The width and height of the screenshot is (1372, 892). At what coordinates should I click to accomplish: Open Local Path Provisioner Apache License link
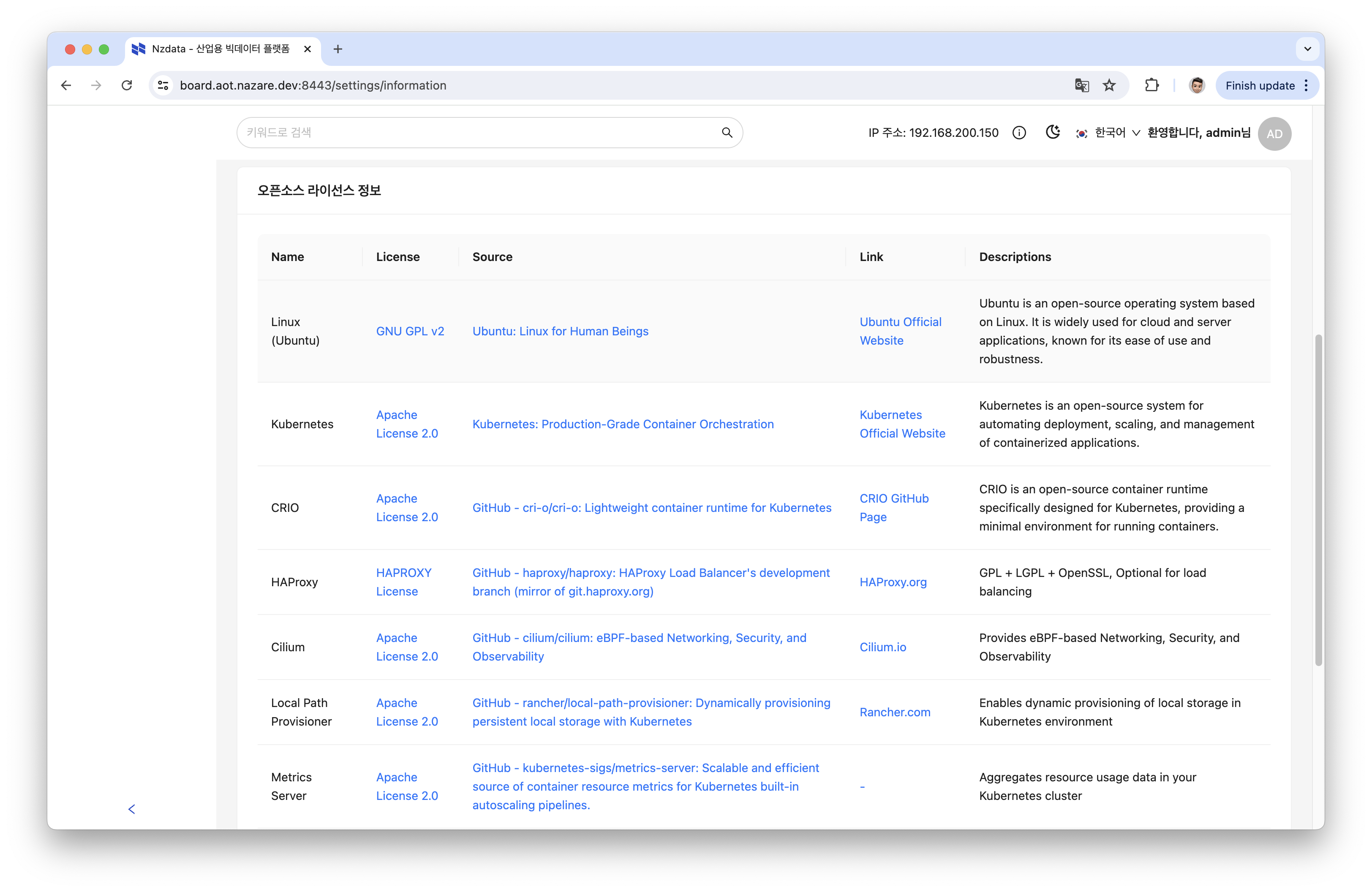(407, 712)
